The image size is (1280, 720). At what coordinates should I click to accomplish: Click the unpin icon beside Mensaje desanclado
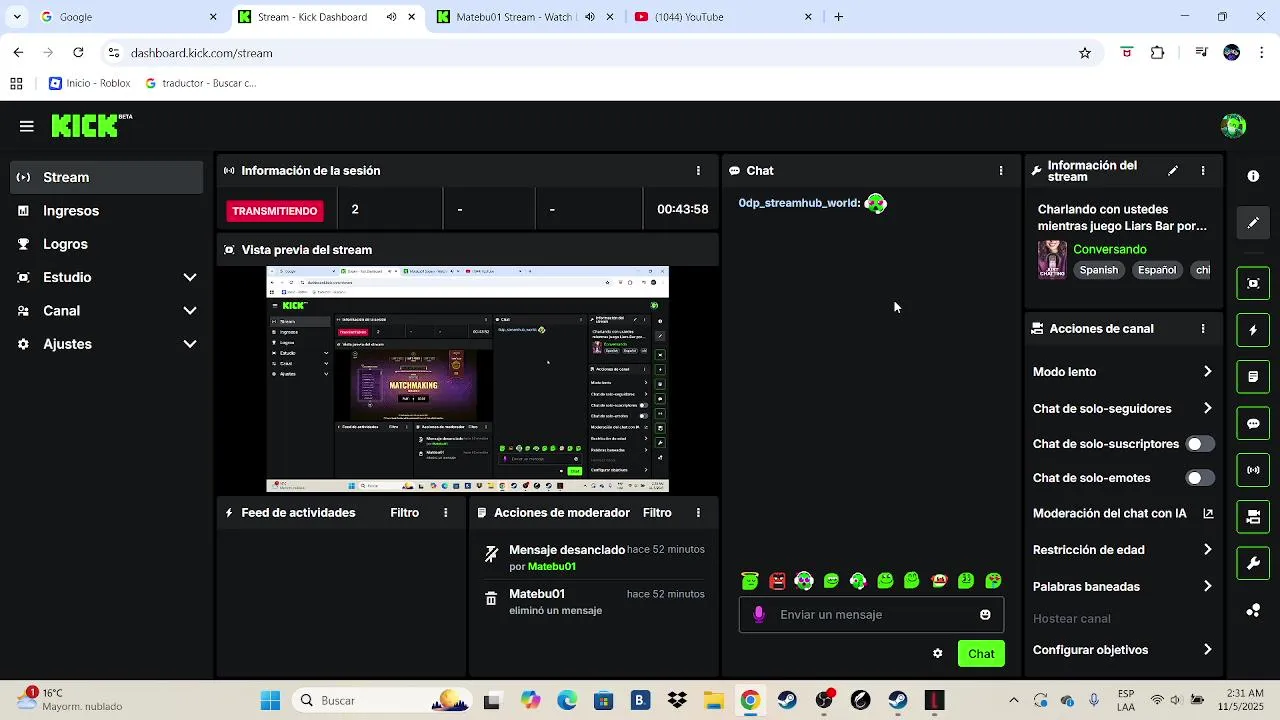pos(491,554)
